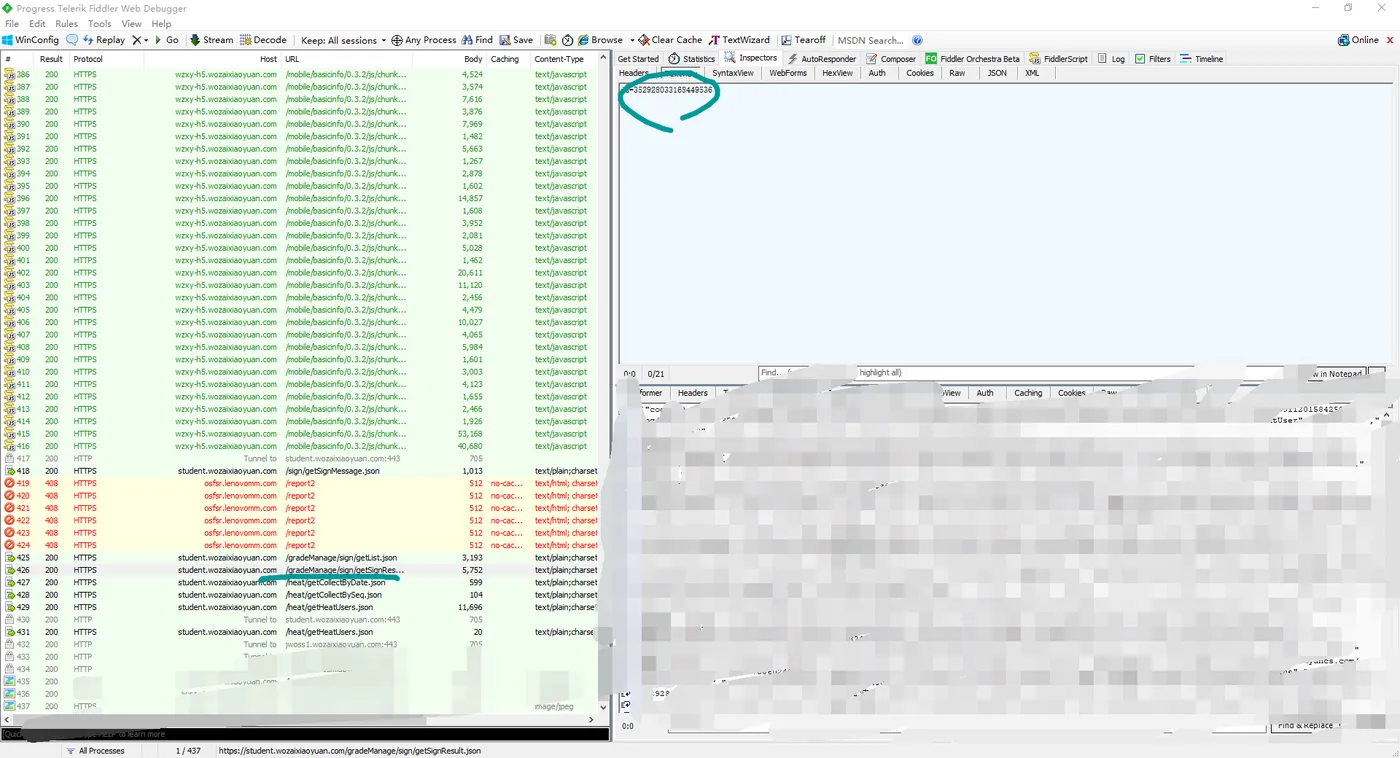Switch to the Get Started tab
This screenshot has height=758, width=1400.
[x=638, y=59]
